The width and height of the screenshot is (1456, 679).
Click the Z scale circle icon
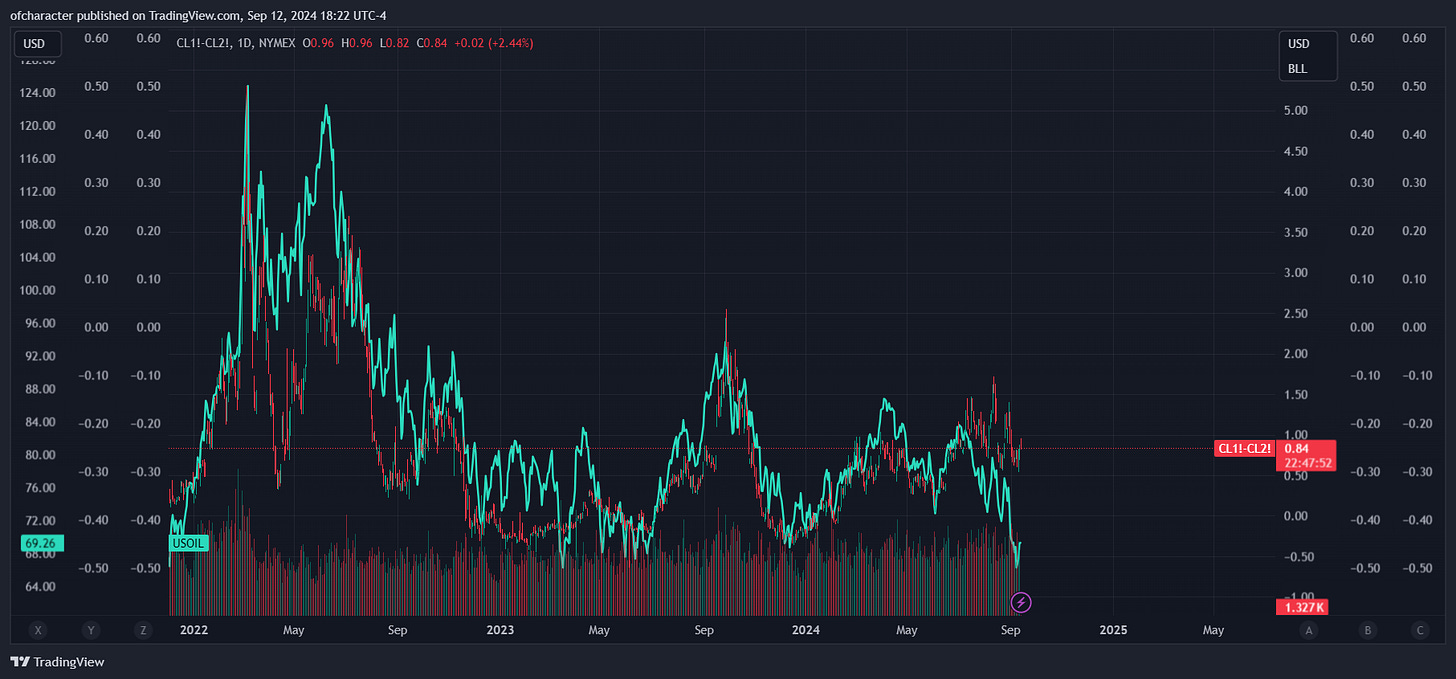coord(144,630)
